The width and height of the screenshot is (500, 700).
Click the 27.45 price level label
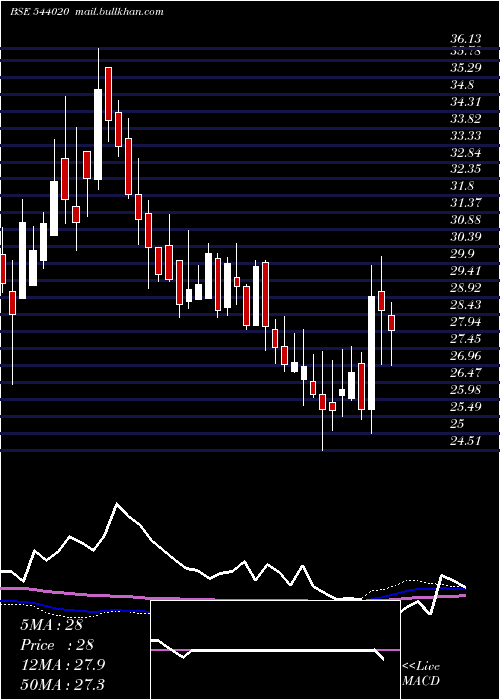[x=466, y=338]
